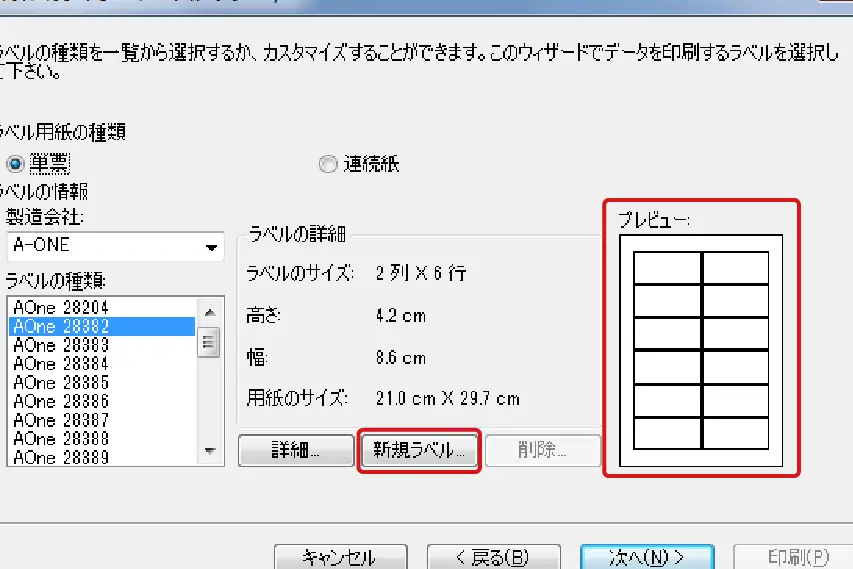Select AOne 28204 in the label list
The image size is (853, 569).
61,308
